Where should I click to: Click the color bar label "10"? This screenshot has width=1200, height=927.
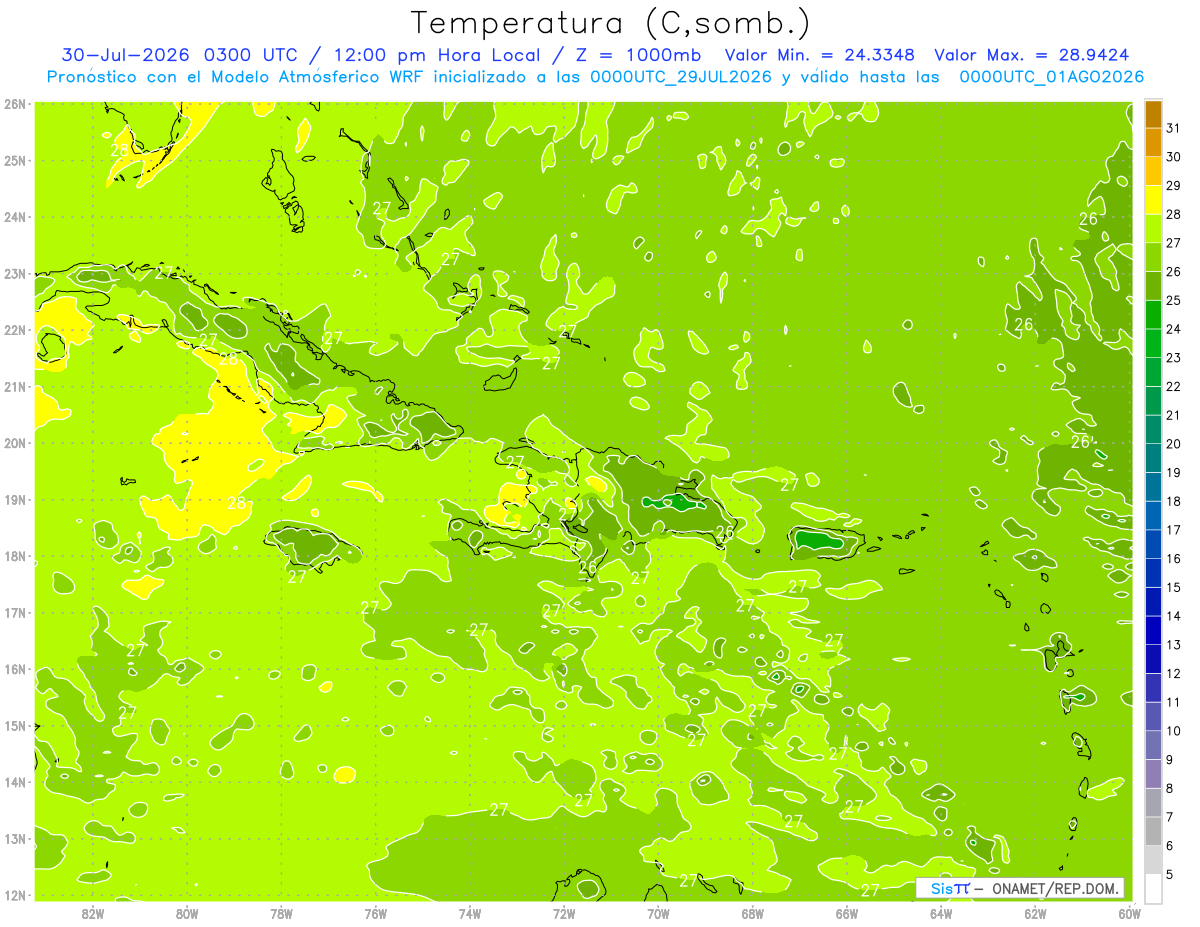coord(1174,731)
